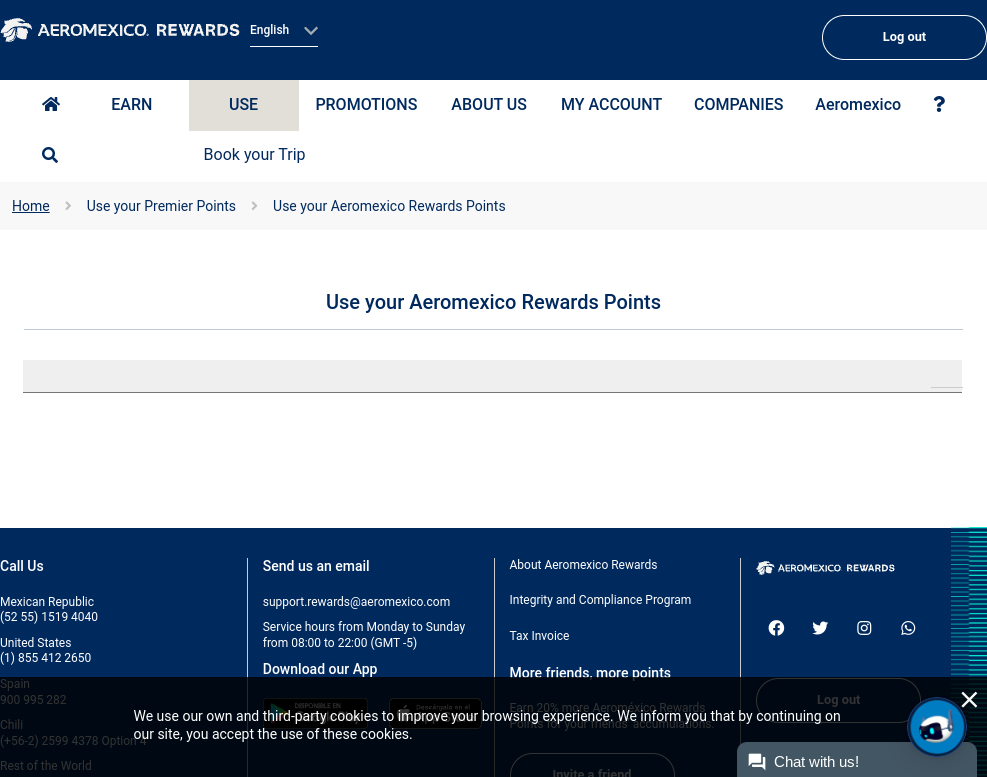Screen dimensions: 987x777
Task: Open the MY ACCOUNT menu
Action: pos(611,105)
